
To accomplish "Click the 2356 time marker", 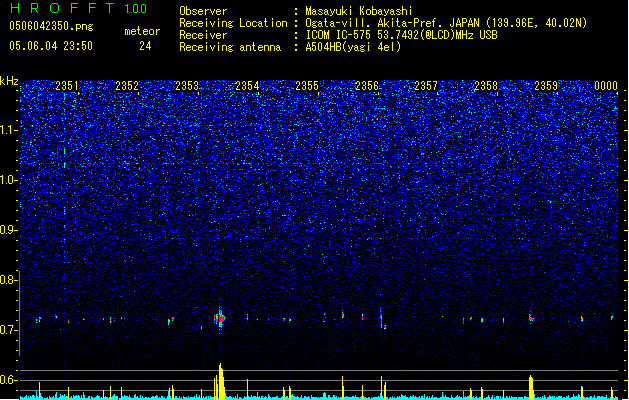I will (x=367, y=86).
